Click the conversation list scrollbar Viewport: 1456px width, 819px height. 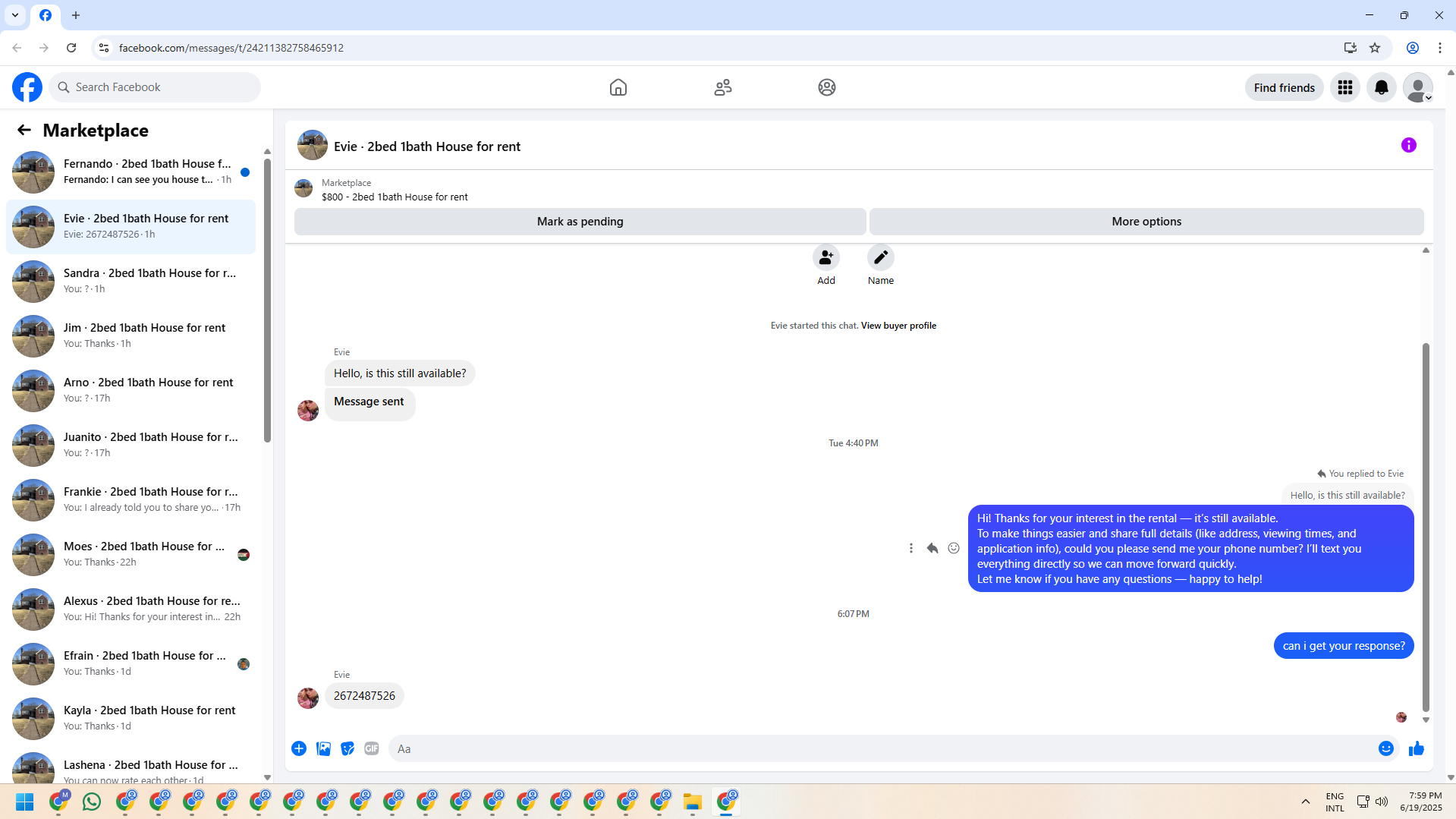(267, 300)
